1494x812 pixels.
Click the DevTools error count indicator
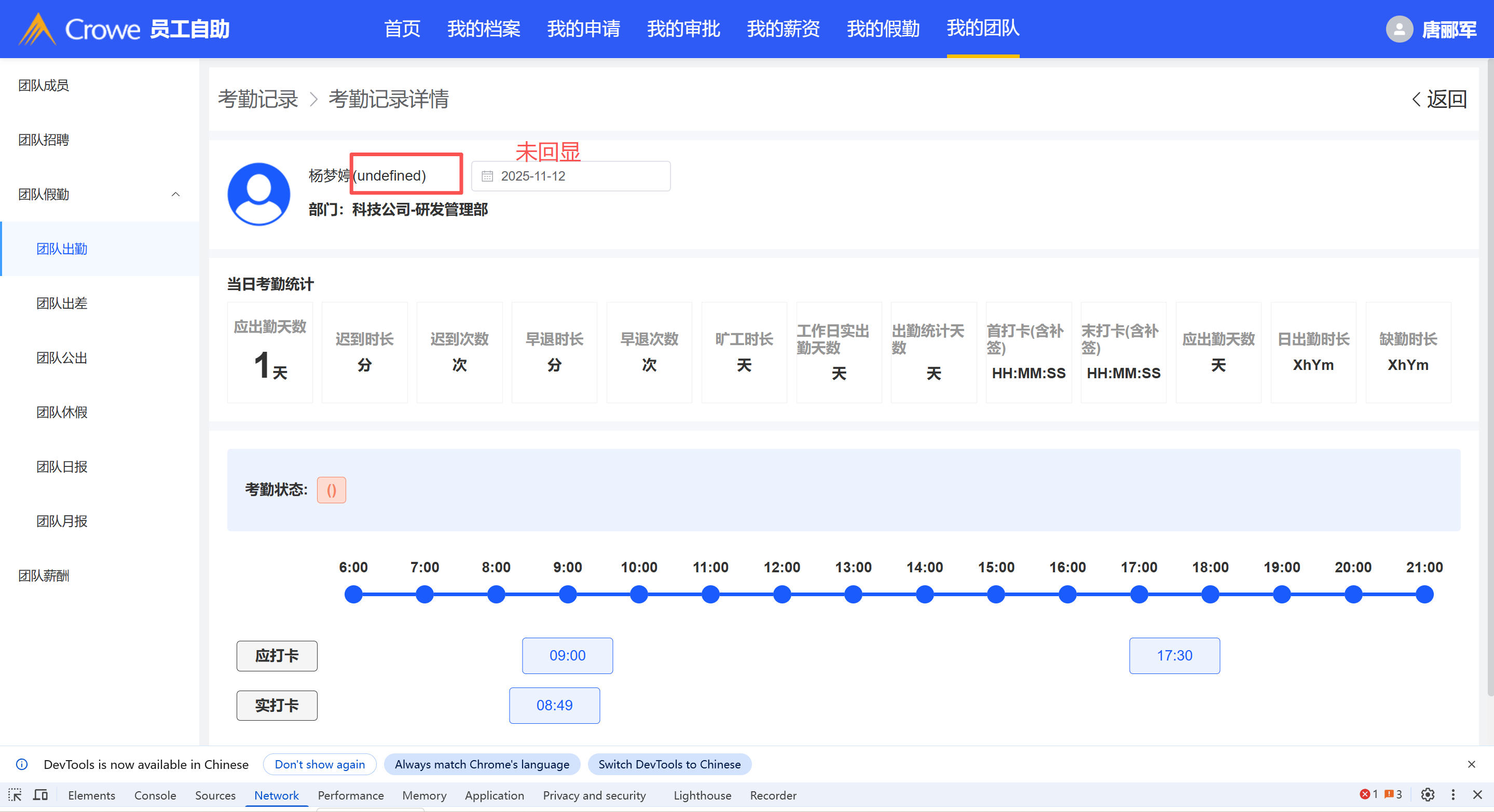(1369, 795)
